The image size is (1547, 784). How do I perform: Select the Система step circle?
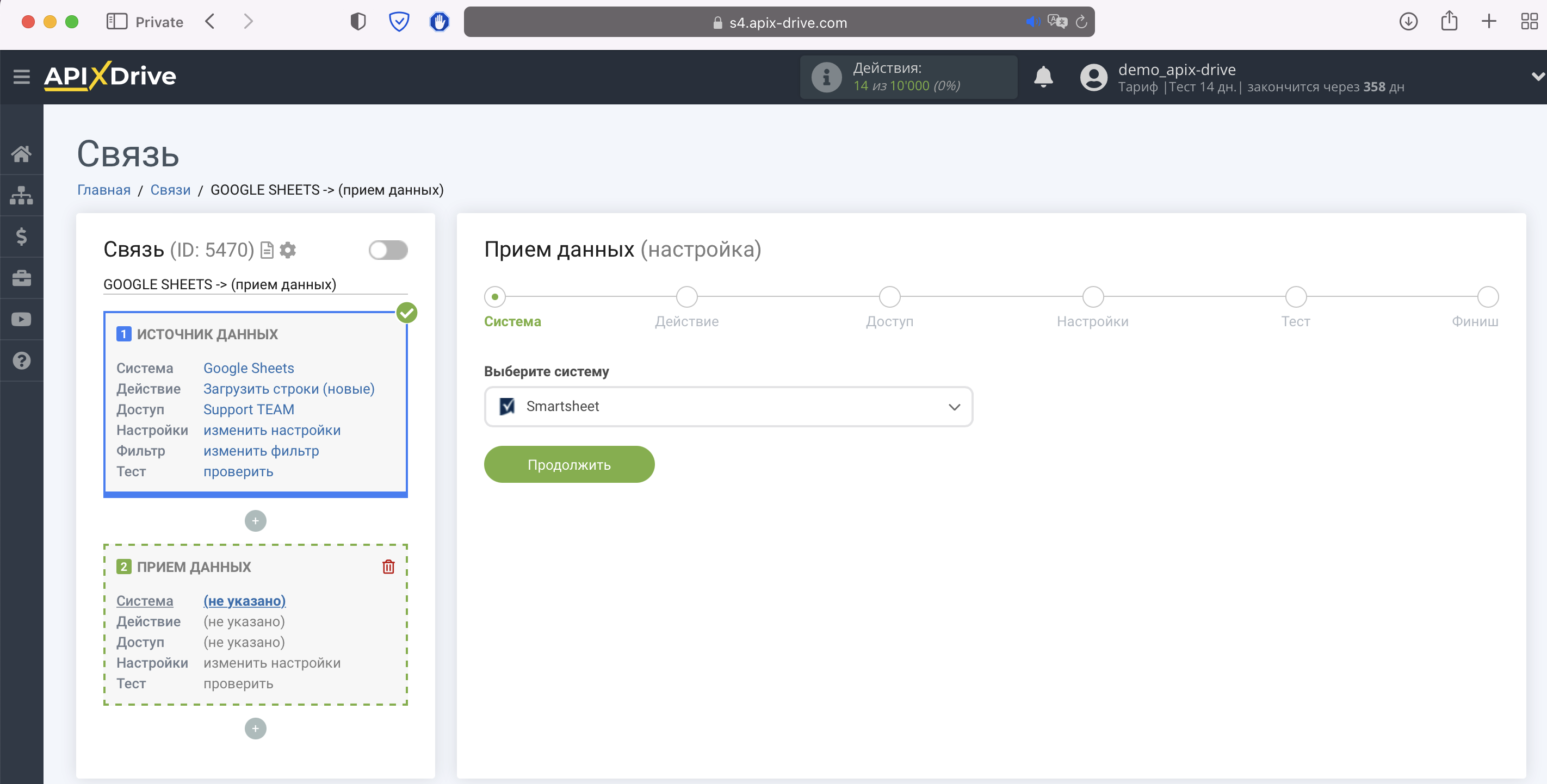(495, 296)
